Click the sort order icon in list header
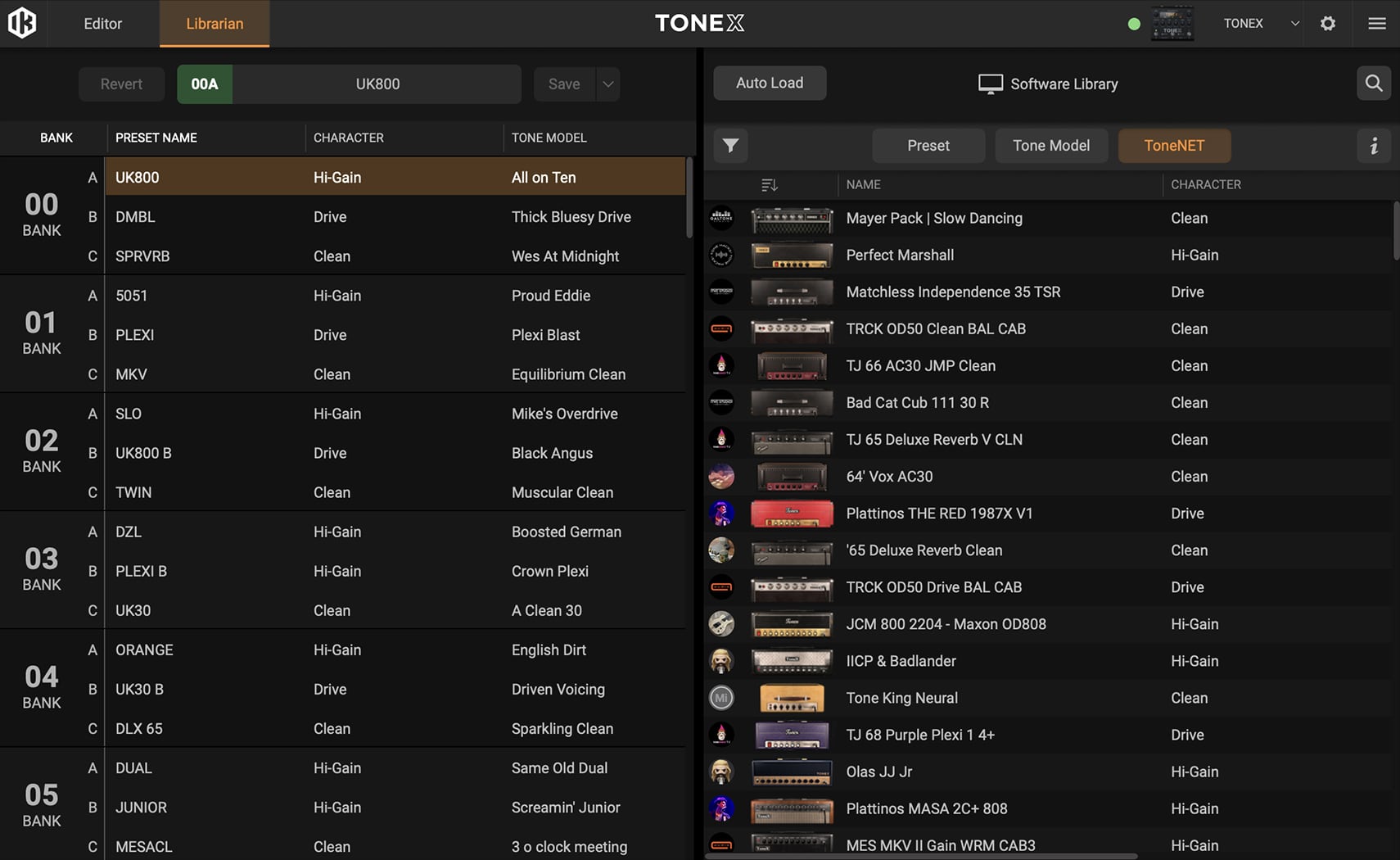 (x=769, y=185)
